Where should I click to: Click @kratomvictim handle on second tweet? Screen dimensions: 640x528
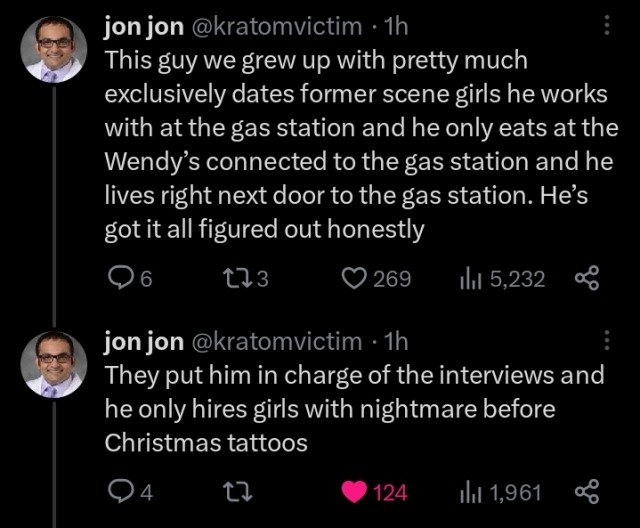coord(274,341)
